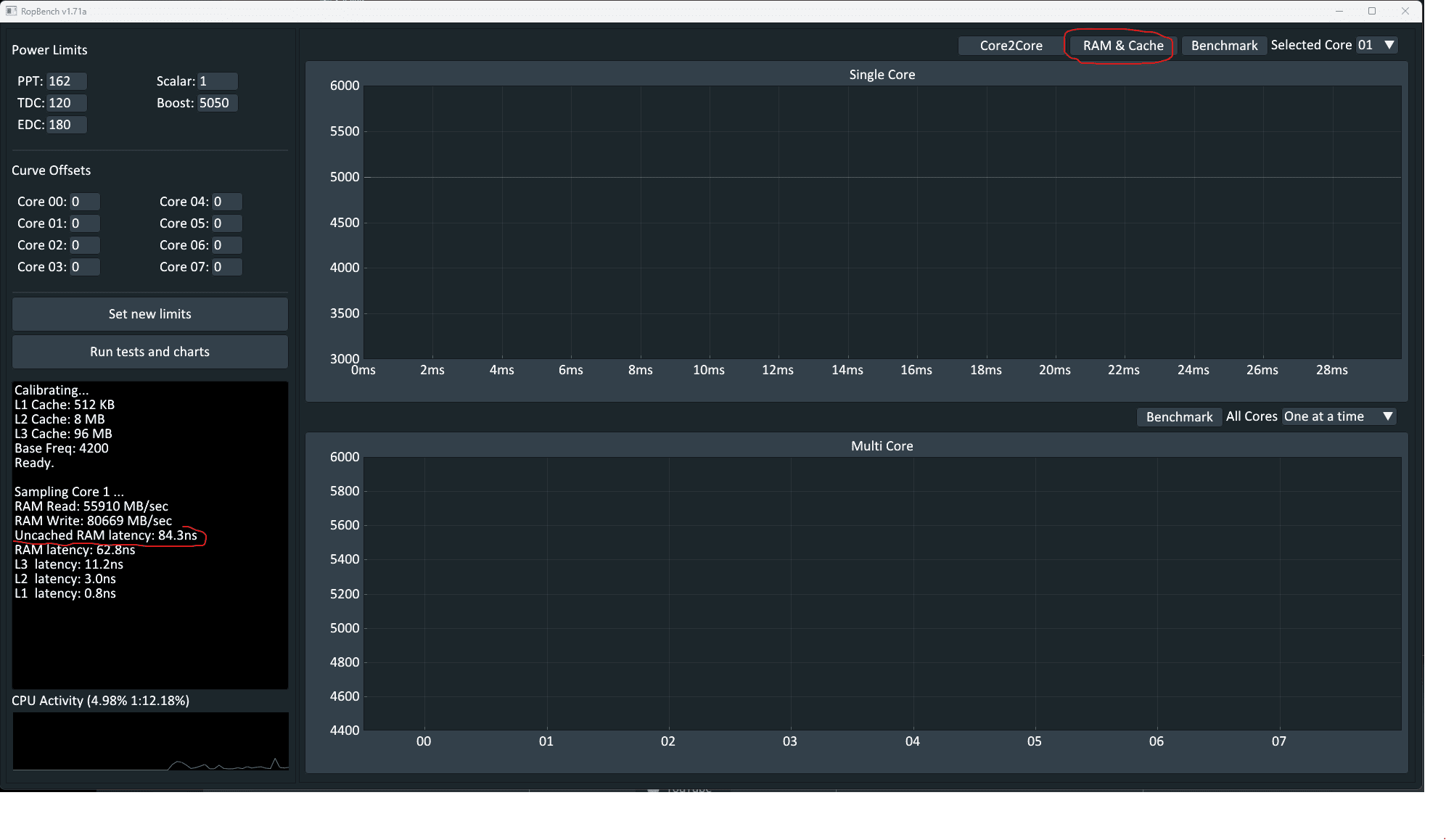Set Core 06 curve offset field

pos(227,245)
